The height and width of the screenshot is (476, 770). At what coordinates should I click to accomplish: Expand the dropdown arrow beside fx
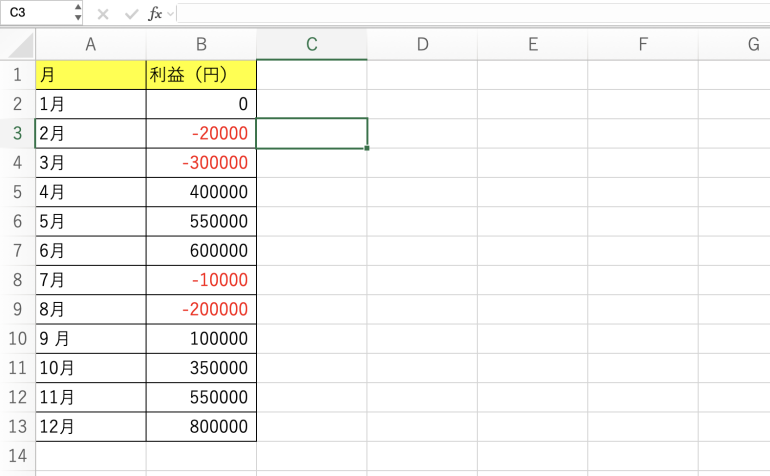(x=170, y=14)
